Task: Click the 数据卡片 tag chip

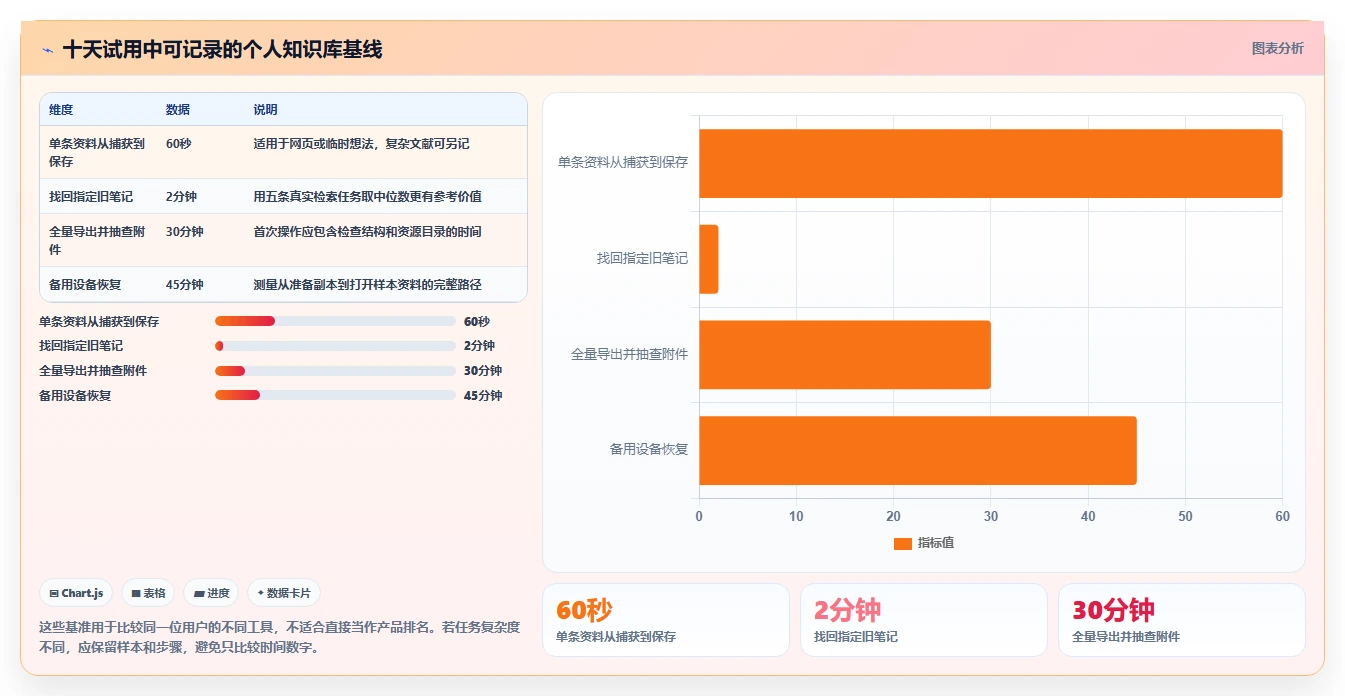Action: tap(284, 593)
